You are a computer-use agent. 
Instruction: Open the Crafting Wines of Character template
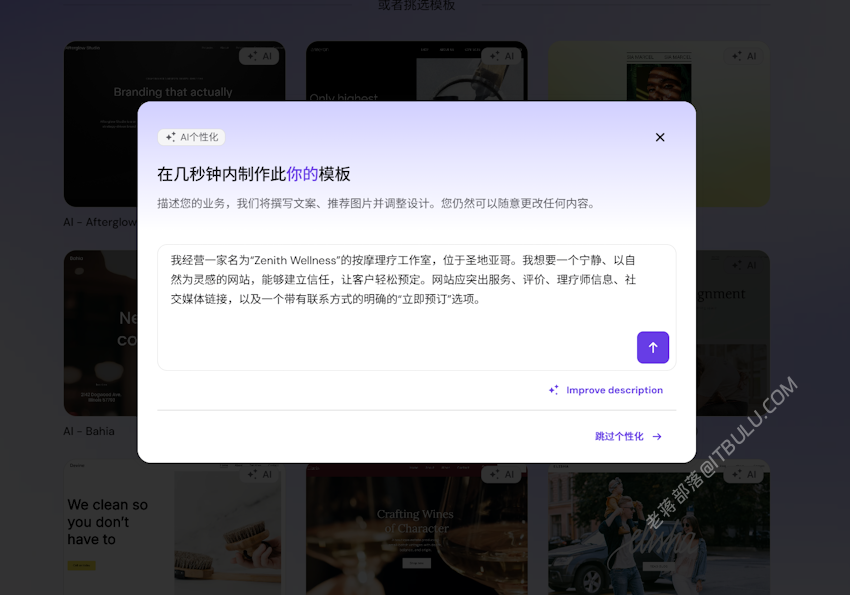[x=416, y=529]
